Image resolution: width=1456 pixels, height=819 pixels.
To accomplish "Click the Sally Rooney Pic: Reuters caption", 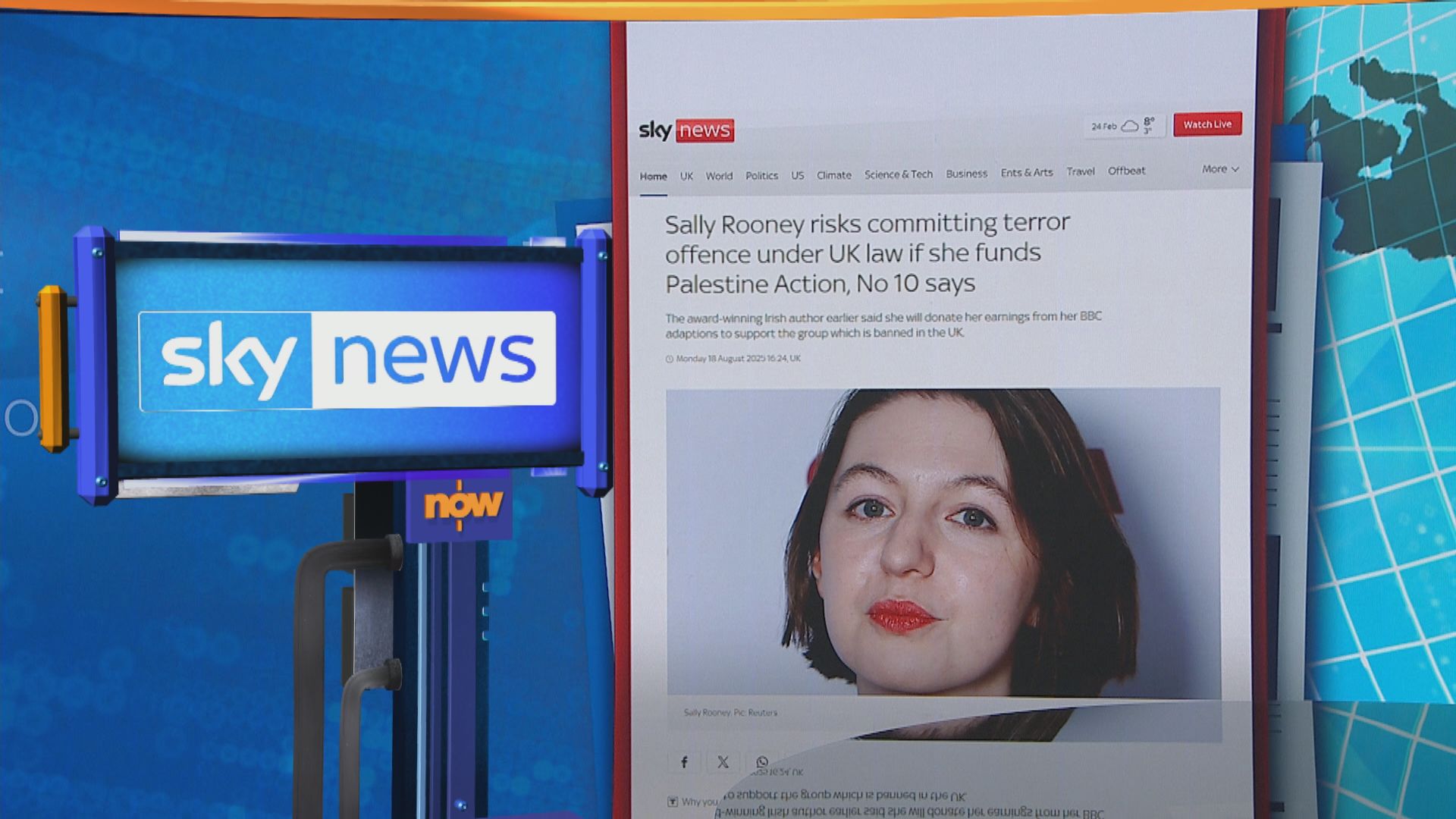I will tap(730, 713).
